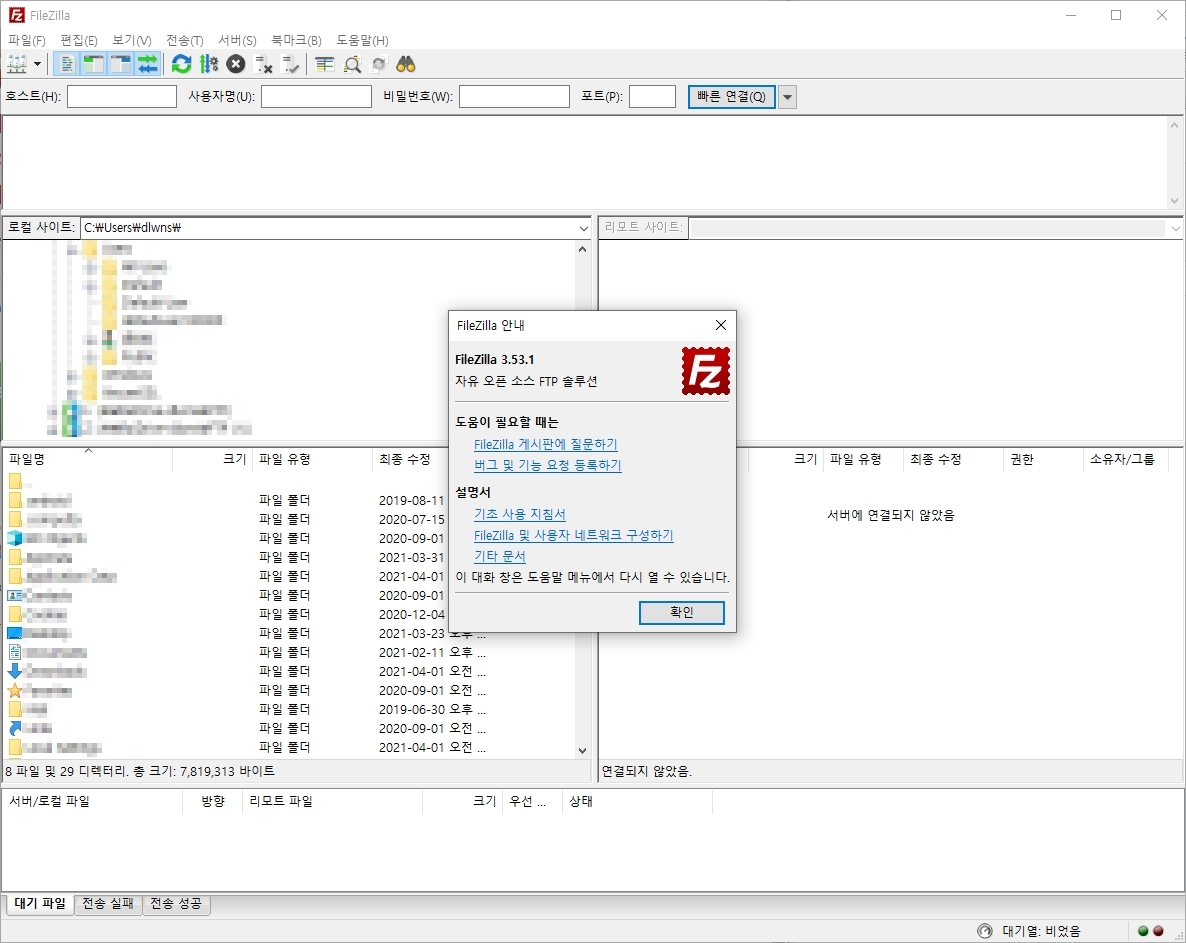1186x943 pixels.
Task: Click the 호스트(H) input field
Action: click(122, 97)
